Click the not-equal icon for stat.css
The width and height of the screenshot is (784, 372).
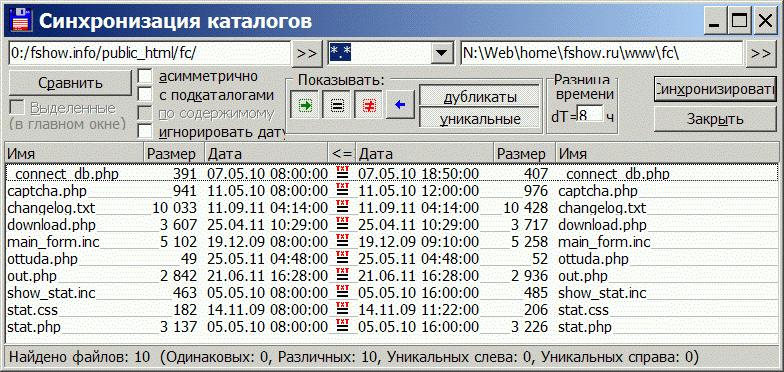point(342,310)
